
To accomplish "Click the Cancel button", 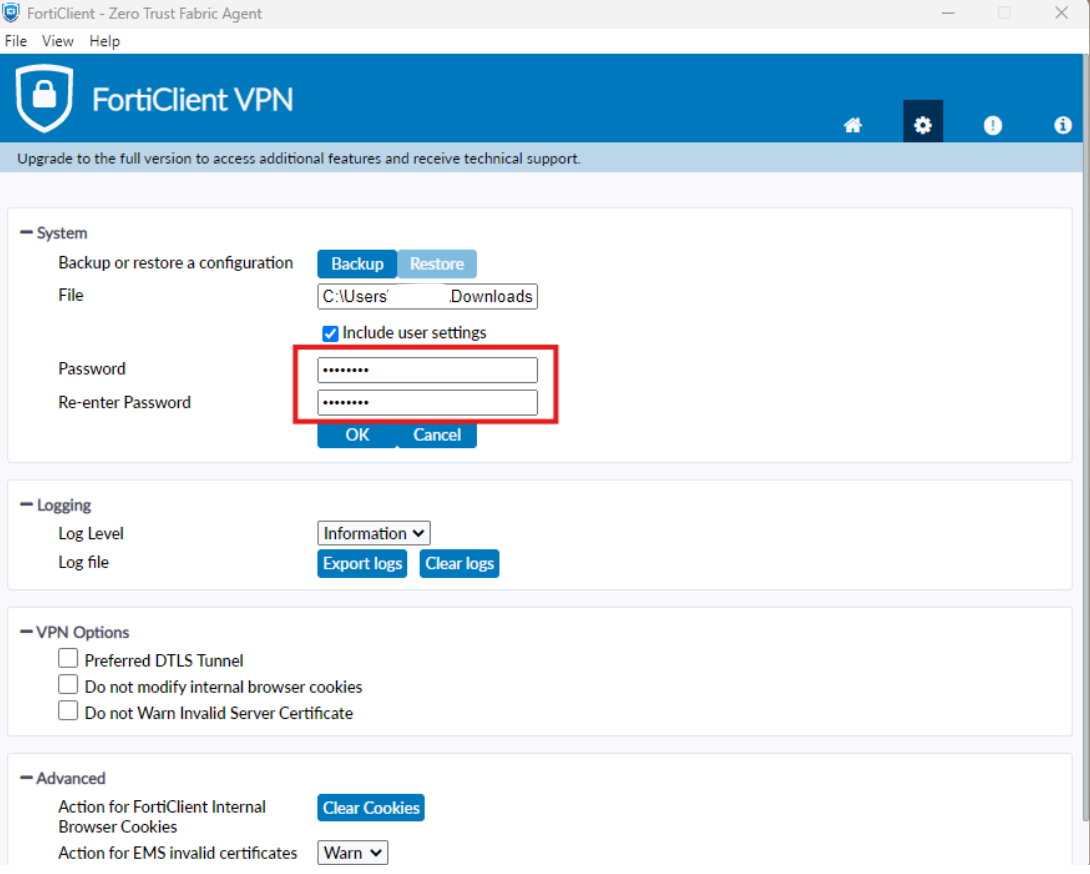I will click(437, 435).
